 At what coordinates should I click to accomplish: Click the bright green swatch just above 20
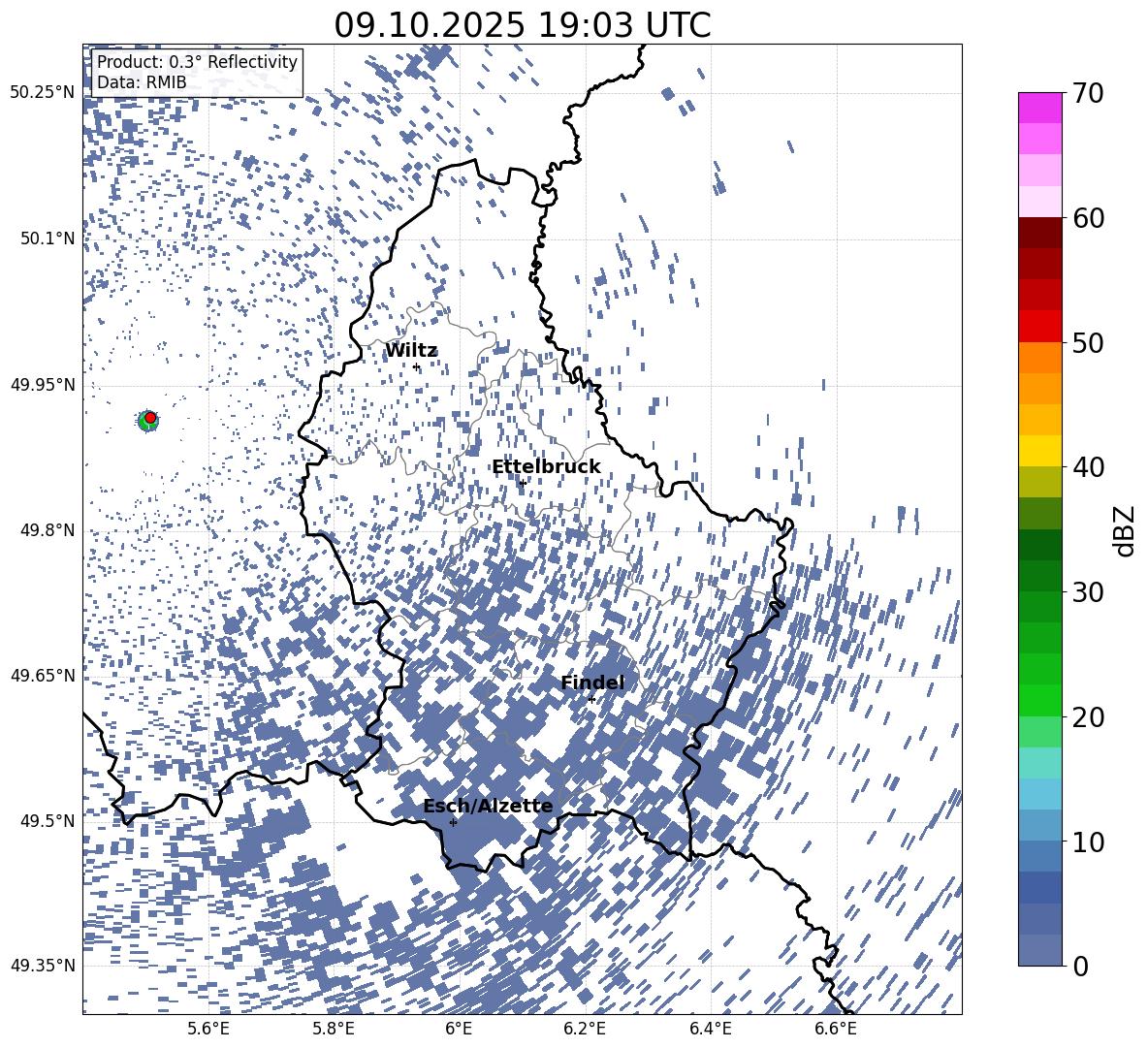click(x=1040, y=700)
